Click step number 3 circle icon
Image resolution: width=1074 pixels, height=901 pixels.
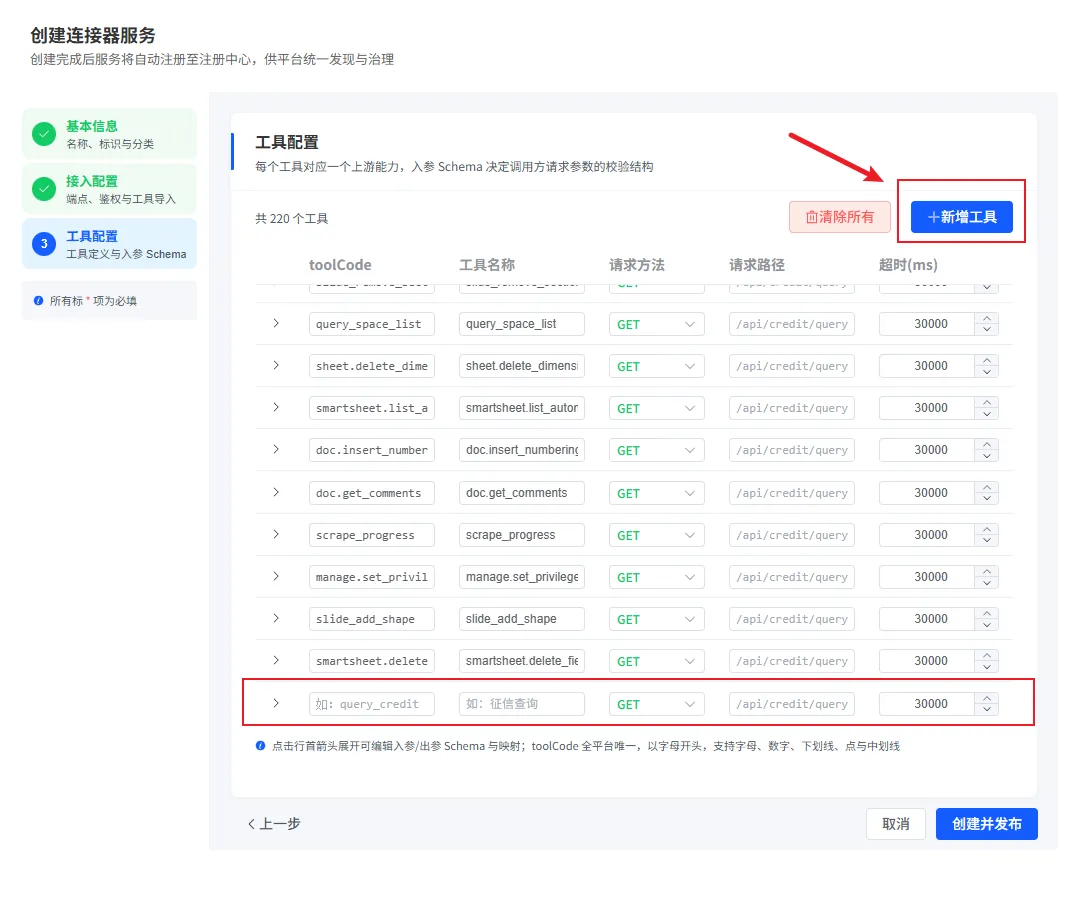tap(44, 244)
